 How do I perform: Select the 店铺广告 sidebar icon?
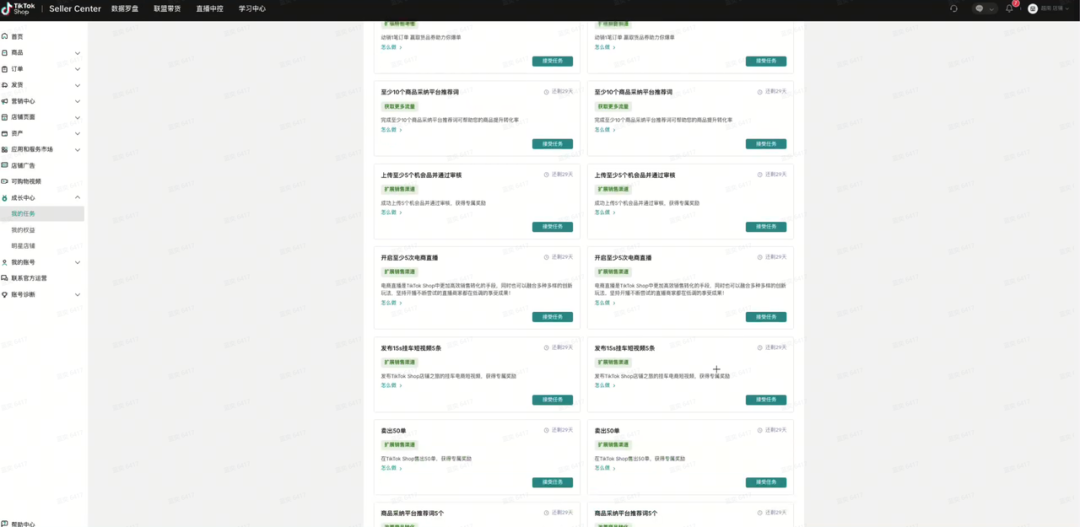click(5, 165)
